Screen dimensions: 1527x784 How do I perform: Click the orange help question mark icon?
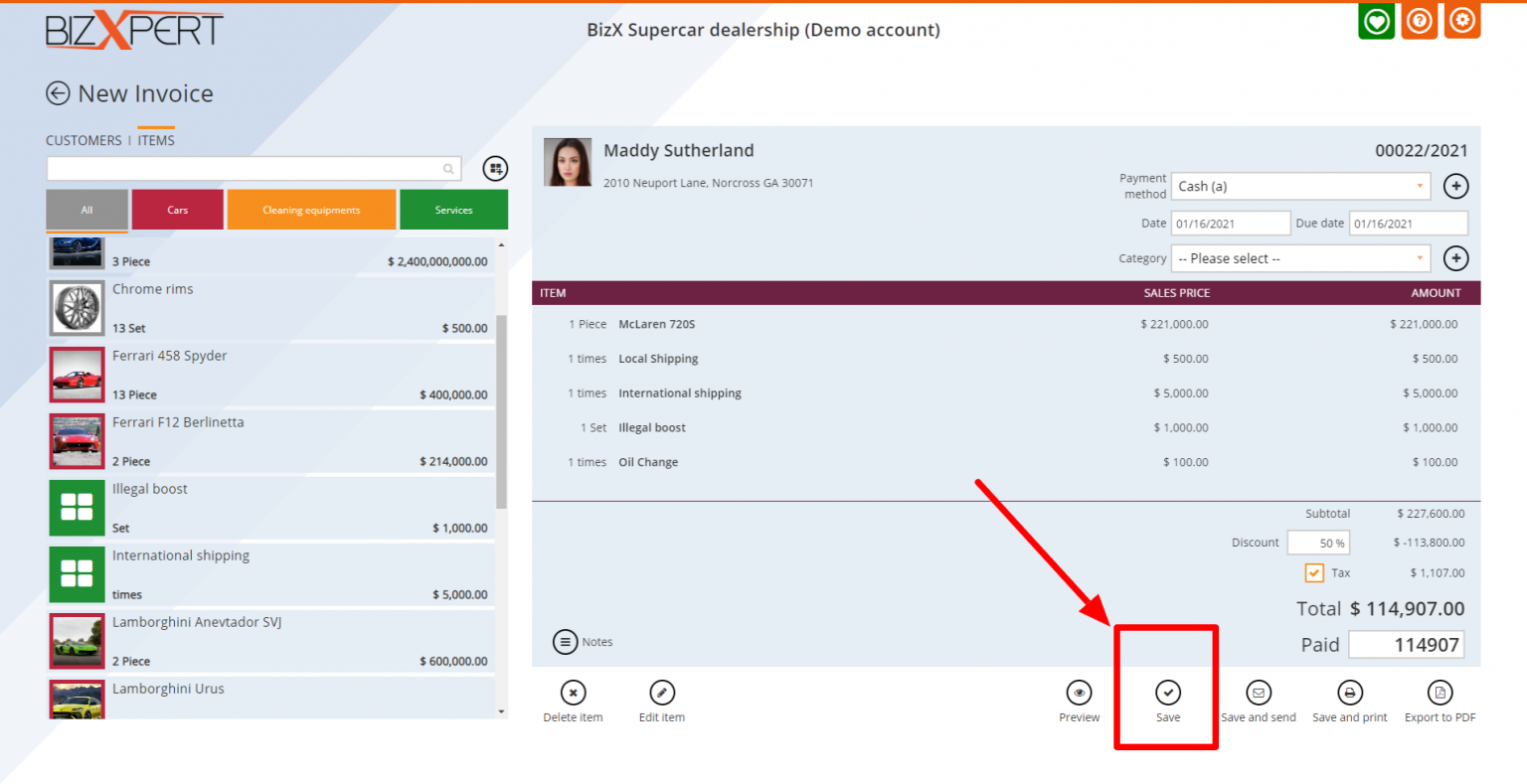coord(1420,21)
